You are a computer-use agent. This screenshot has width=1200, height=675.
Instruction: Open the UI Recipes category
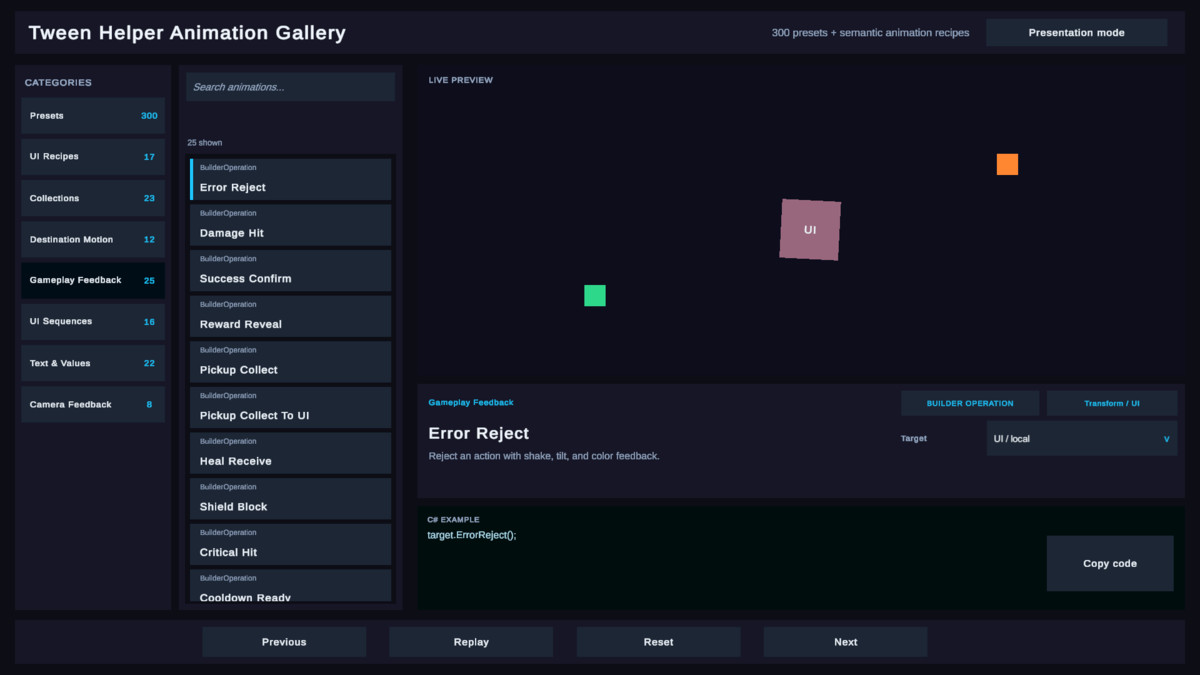point(93,157)
